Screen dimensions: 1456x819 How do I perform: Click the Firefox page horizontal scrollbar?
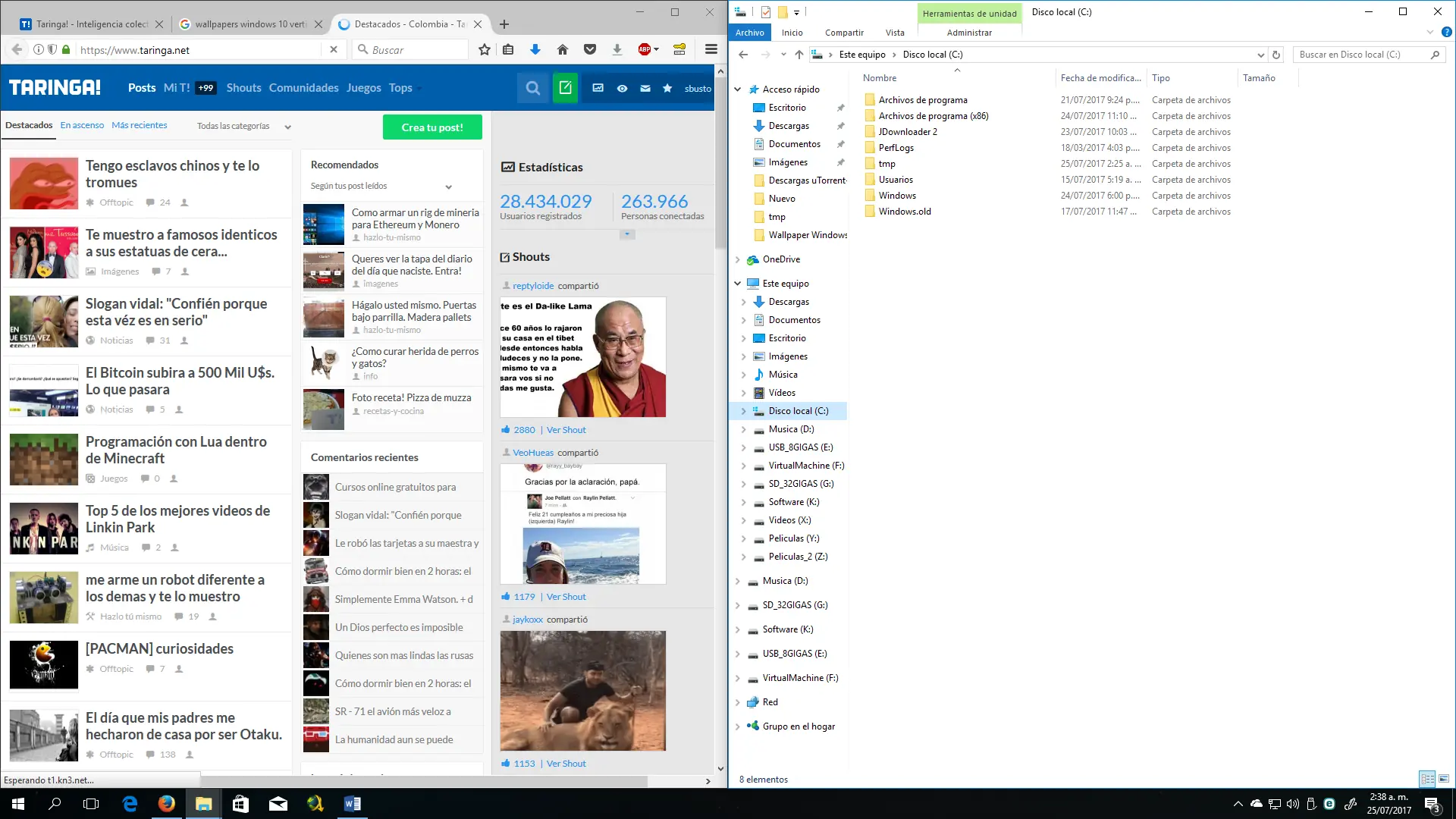pyautogui.click(x=425, y=781)
